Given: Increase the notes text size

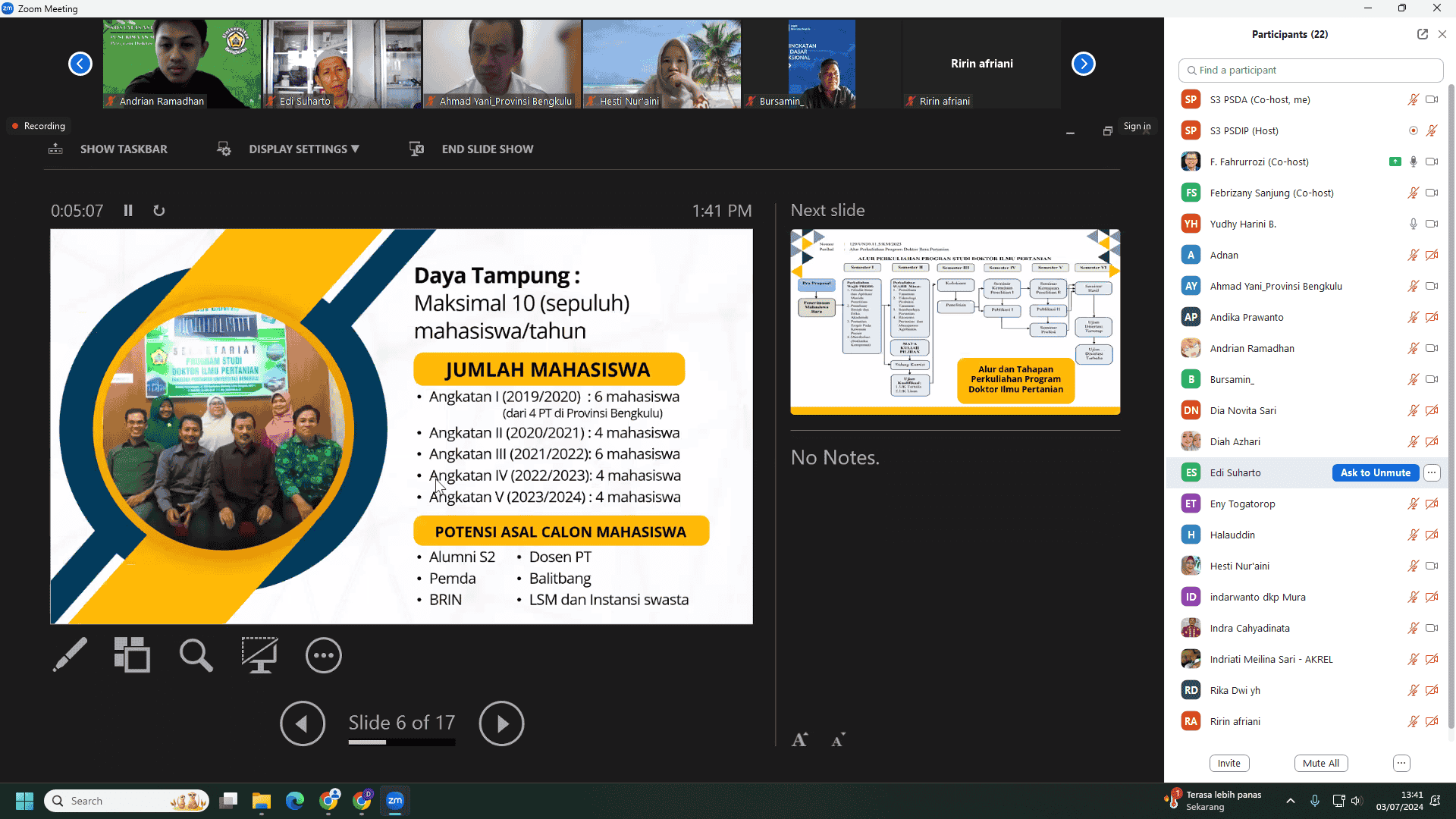Looking at the screenshot, I should coord(799,739).
